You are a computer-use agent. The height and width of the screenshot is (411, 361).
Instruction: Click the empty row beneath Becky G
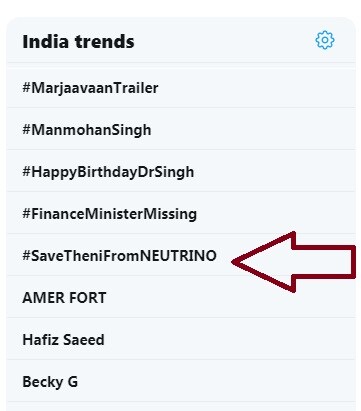(x=181, y=406)
